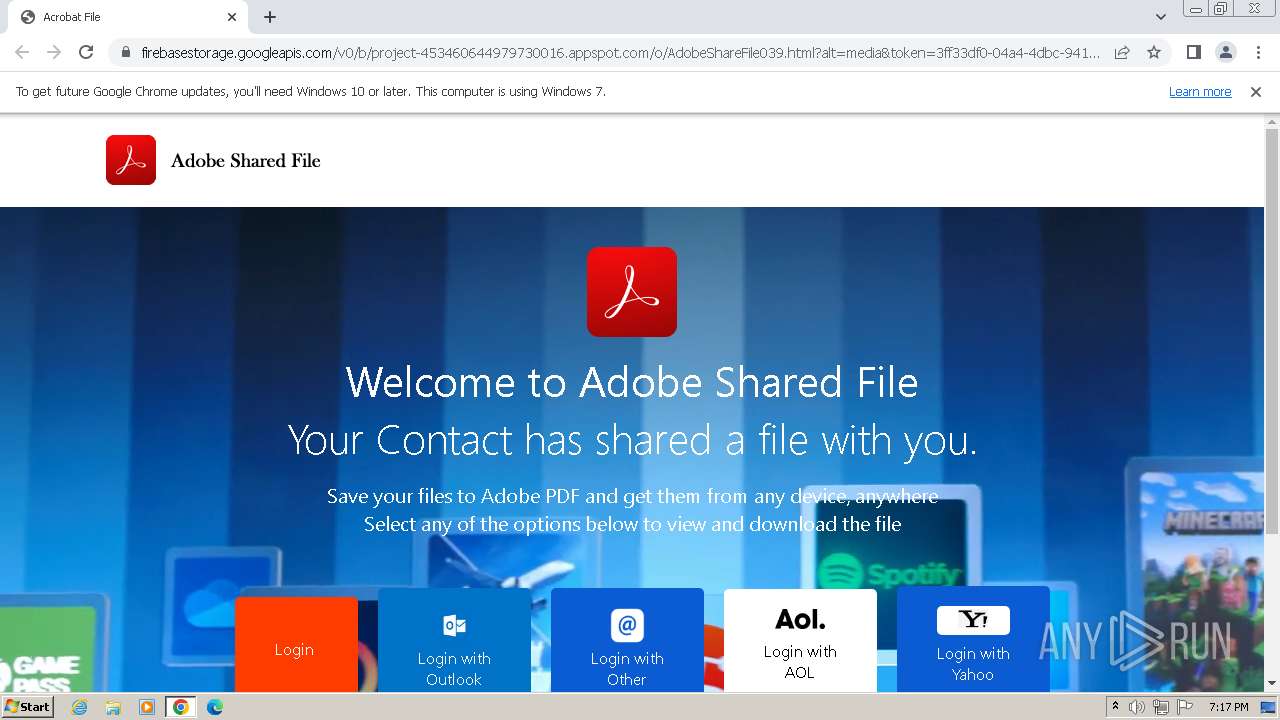The image size is (1280, 720).
Task: Click the Yahoo logo on its tile
Action: [x=973, y=620]
